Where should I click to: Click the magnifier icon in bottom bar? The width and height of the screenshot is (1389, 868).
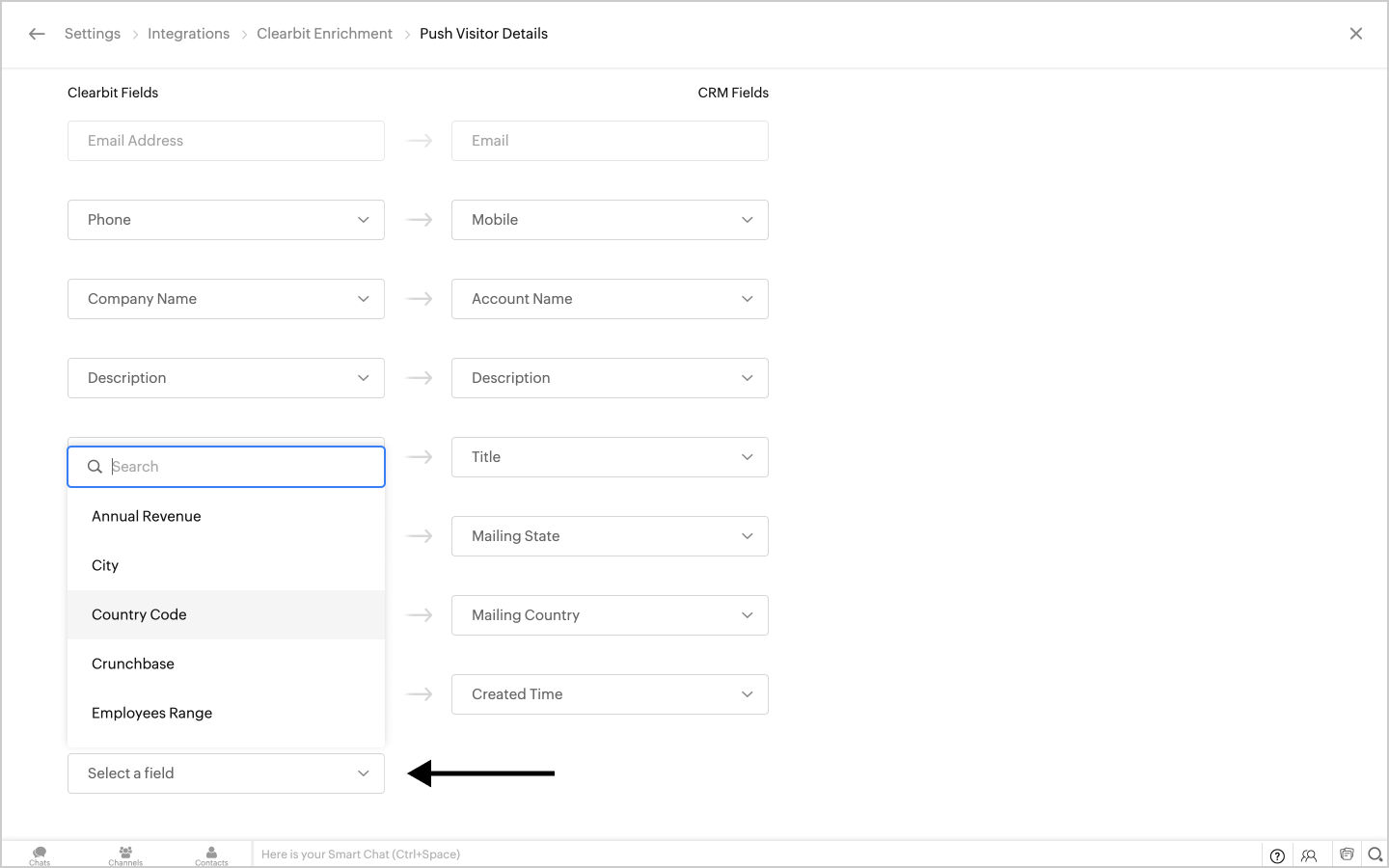(1375, 854)
